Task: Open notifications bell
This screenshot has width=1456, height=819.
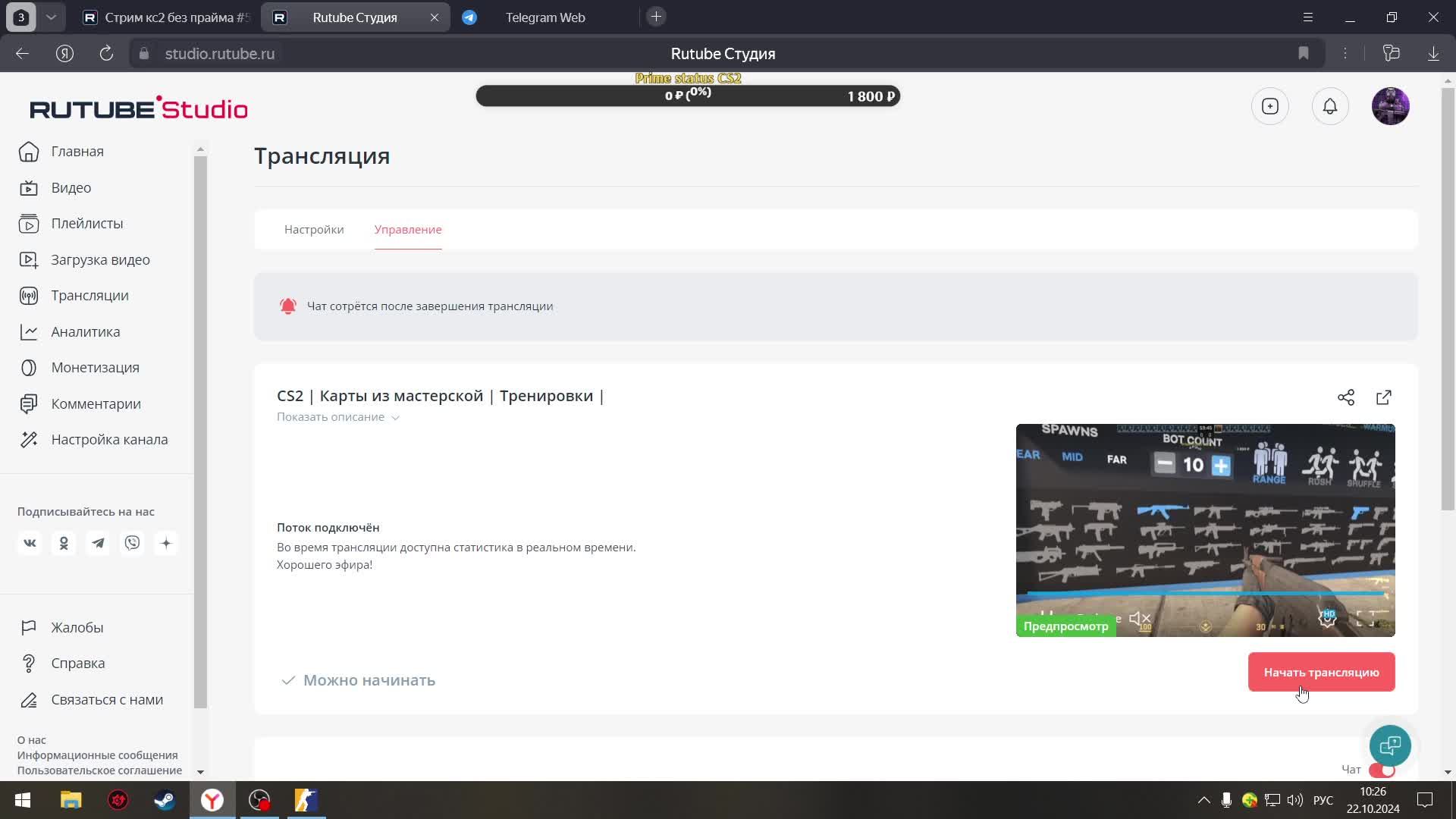Action: pyautogui.click(x=1330, y=106)
